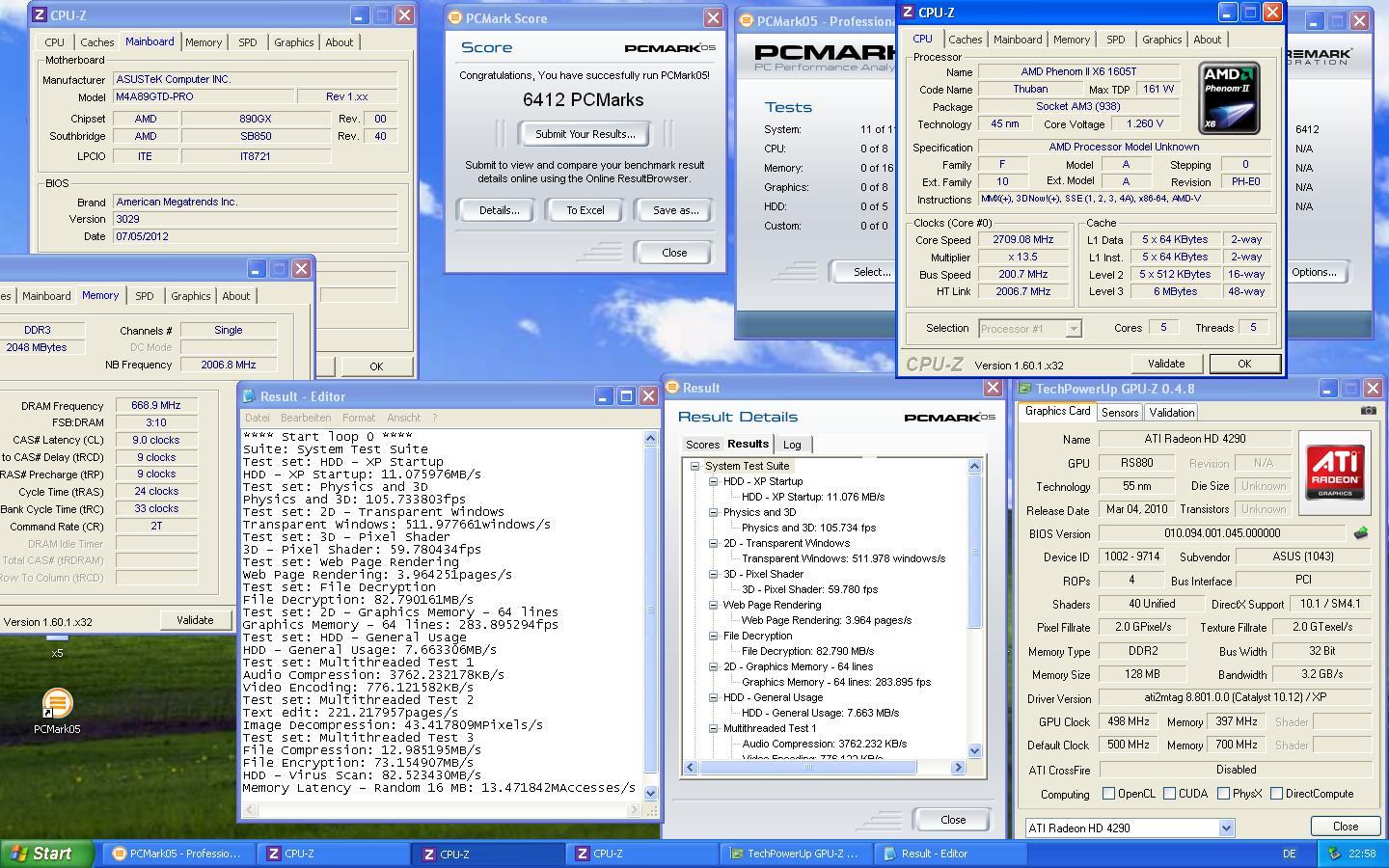1389x868 pixels.
Task: Click the GPU-Z title bar icon
Action: [x=1025, y=389]
